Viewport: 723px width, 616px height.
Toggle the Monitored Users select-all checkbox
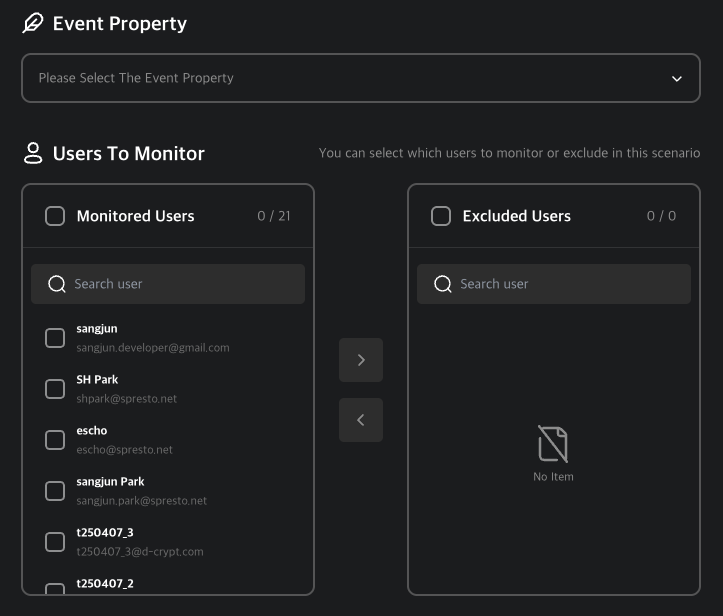pos(55,216)
